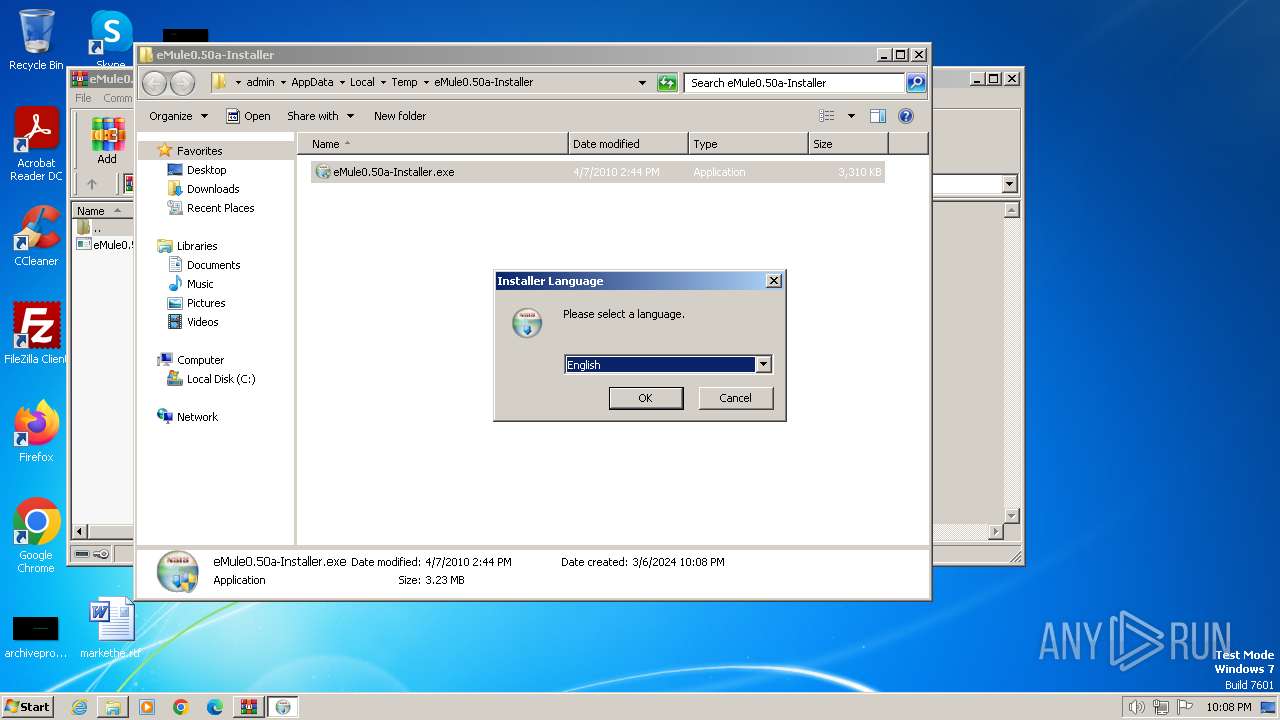Navigate to Temp breadcrumb

(x=404, y=82)
